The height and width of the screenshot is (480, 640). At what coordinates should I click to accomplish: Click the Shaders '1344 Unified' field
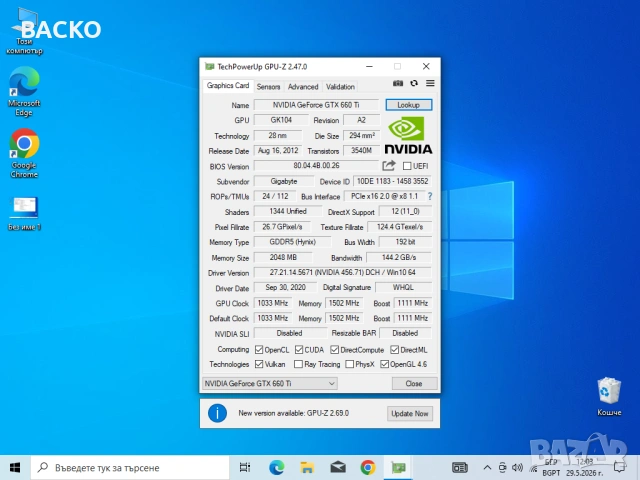point(288,211)
